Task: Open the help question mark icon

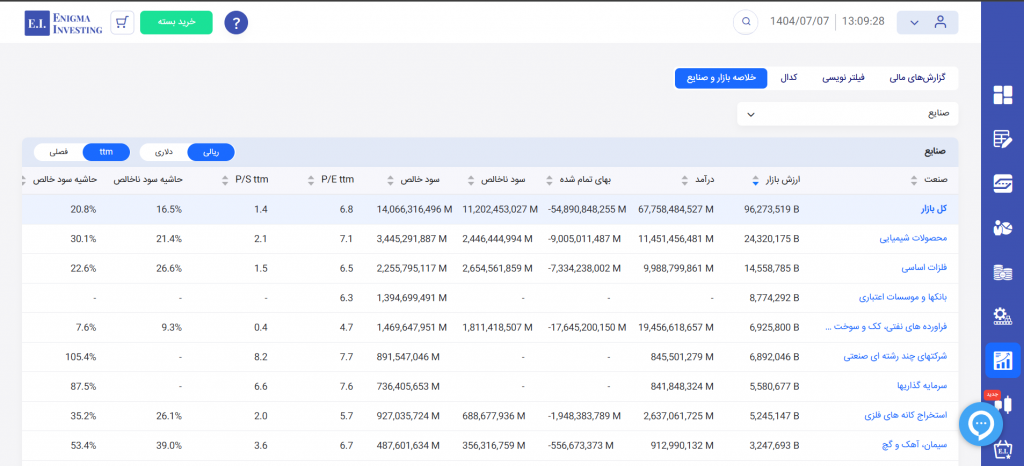Action: tap(236, 22)
